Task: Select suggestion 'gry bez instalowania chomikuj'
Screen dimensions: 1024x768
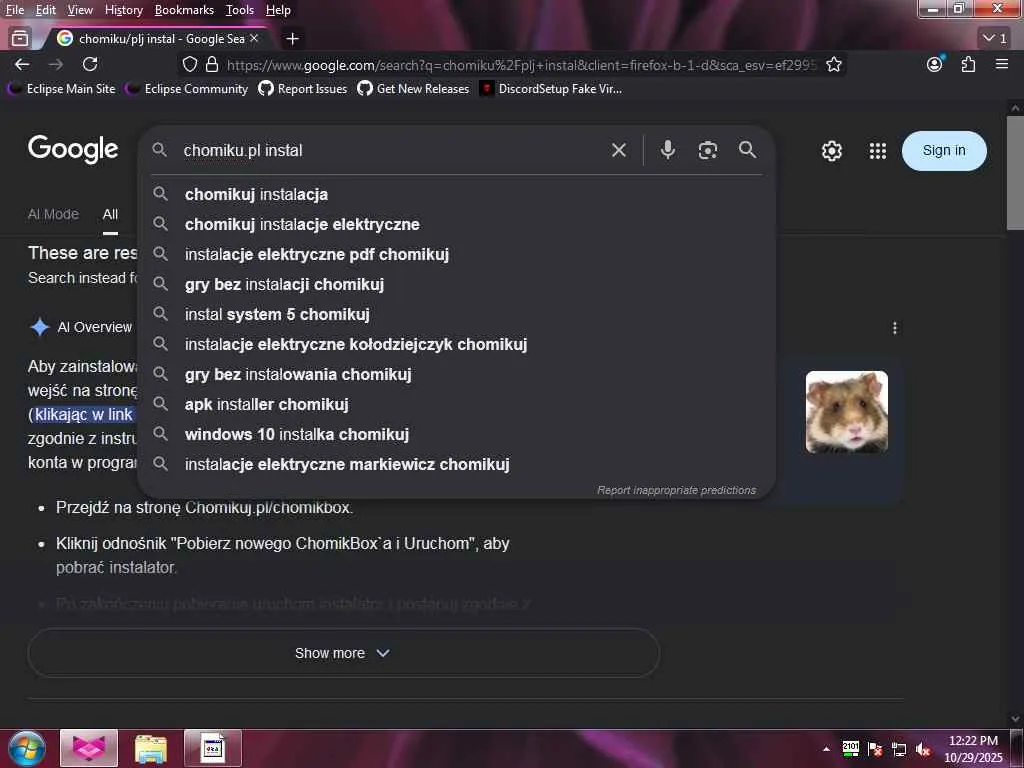Action: tap(456, 375)
